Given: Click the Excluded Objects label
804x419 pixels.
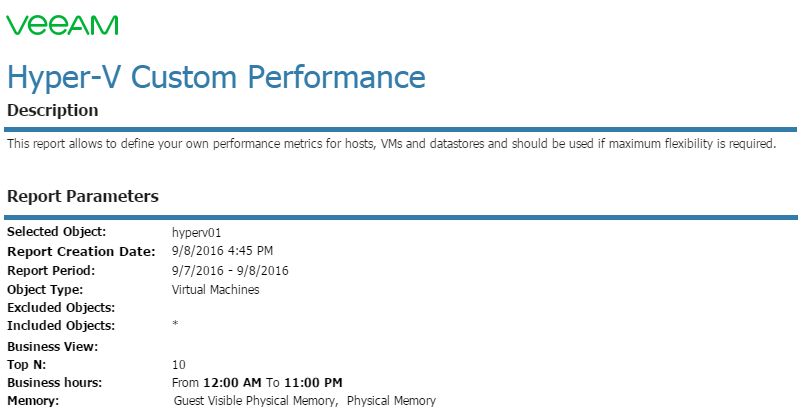Looking at the screenshot, I should (x=61, y=308).
